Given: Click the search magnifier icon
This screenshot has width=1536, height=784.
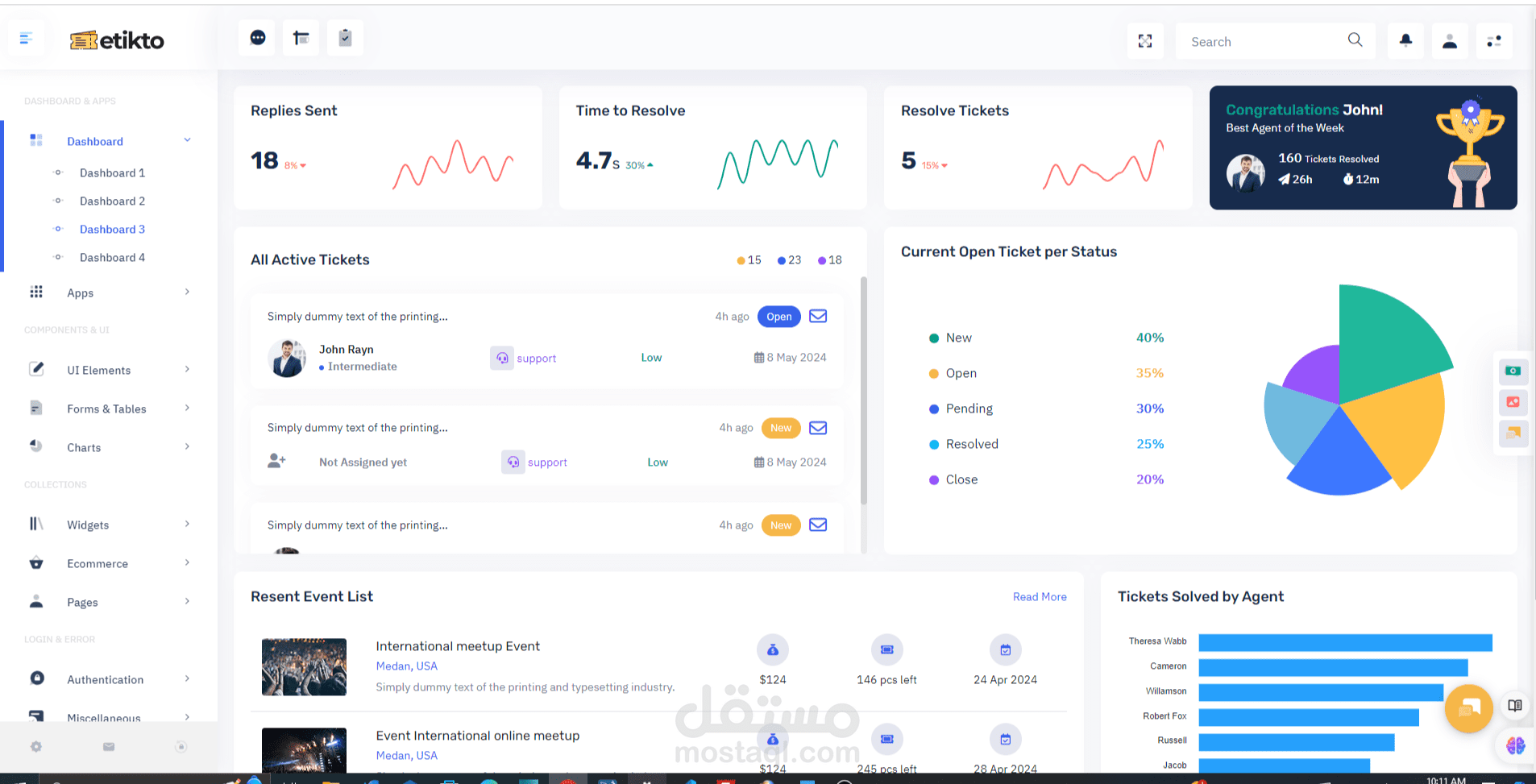Looking at the screenshot, I should coord(1355,40).
